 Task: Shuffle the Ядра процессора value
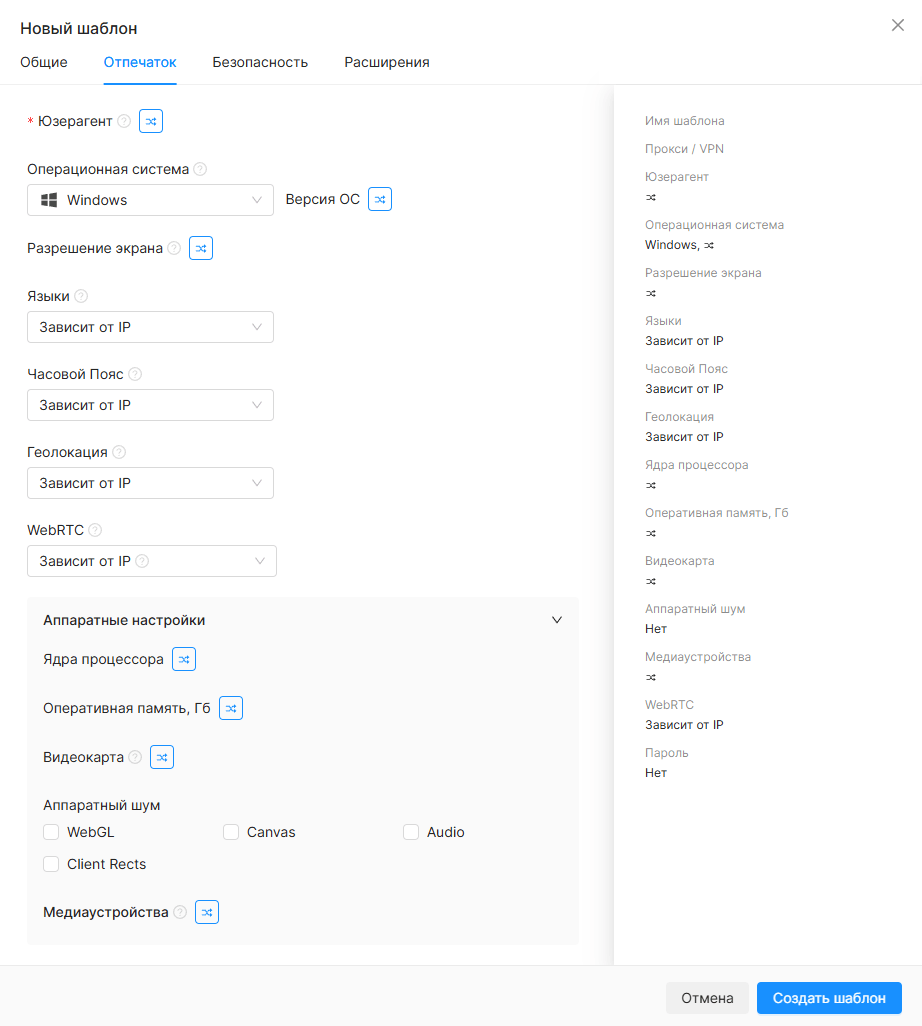184,659
